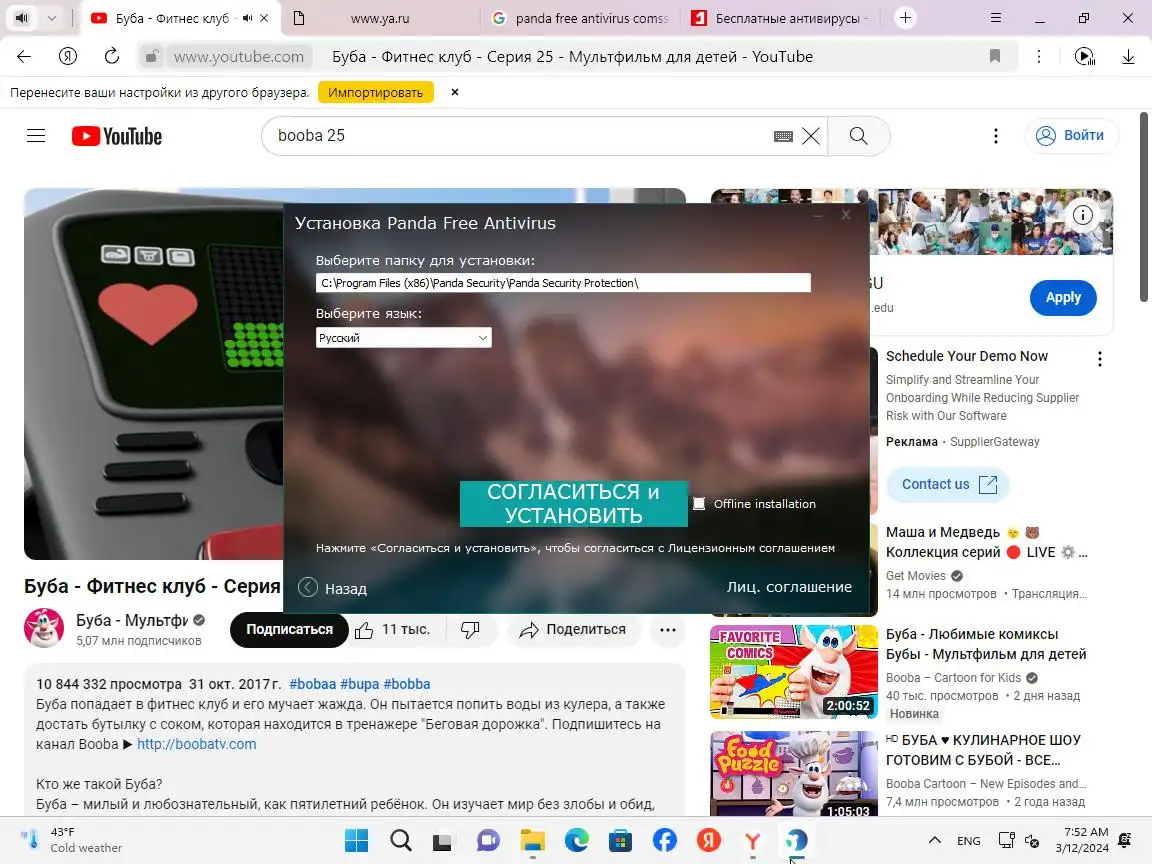This screenshot has height=864, width=1152.
Task: Open taskbar Search icon
Action: [x=401, y=840]
